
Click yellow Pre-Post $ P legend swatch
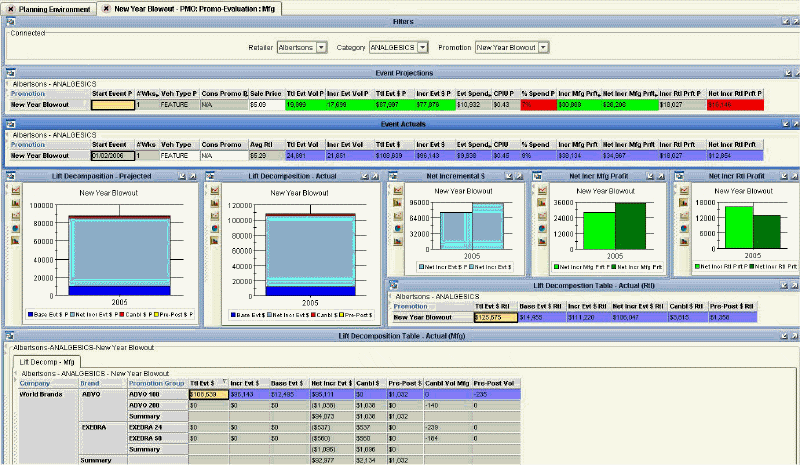tap(157, 314)
